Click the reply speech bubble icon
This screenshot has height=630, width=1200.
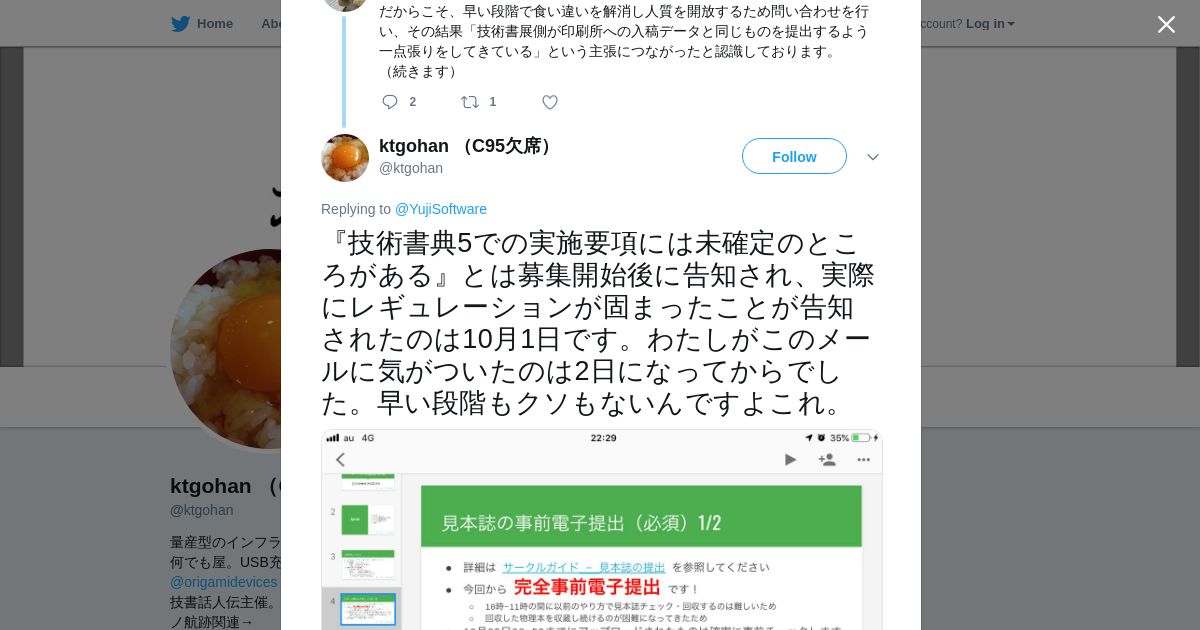tap(390, 102)
